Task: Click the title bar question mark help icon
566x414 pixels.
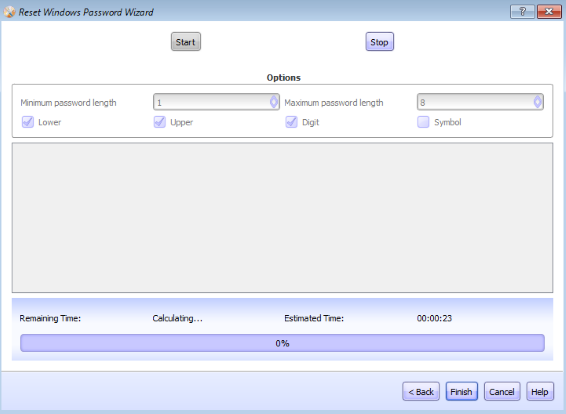Action: click(x=522, y=12)
